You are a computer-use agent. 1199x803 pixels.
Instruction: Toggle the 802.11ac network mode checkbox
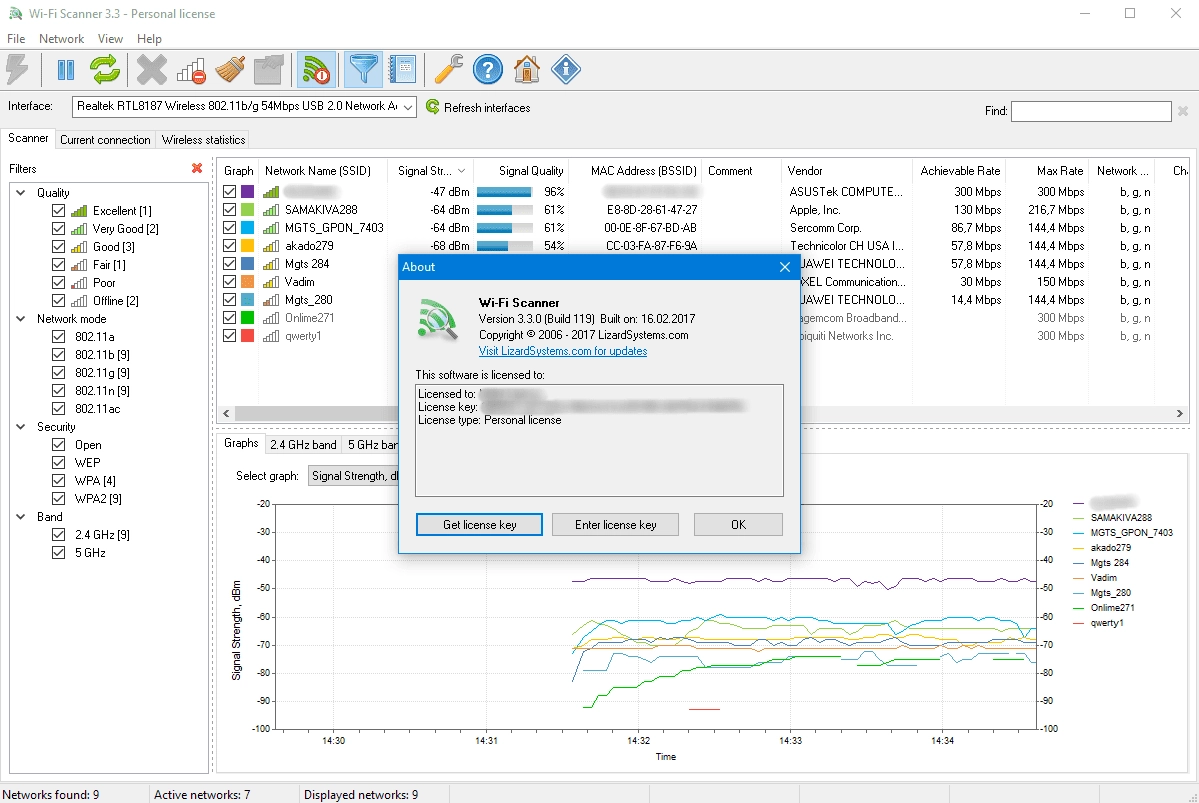[58, 408]
